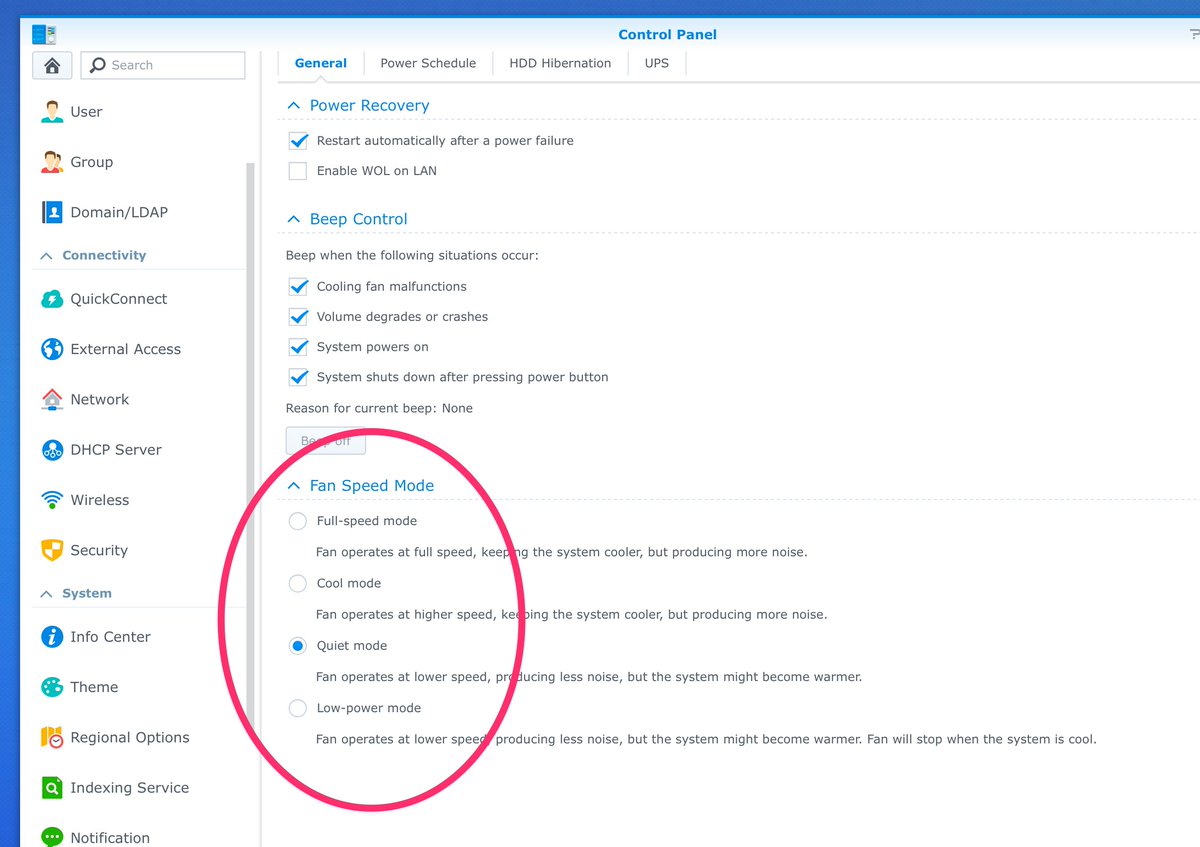Collapse the Power Recovery section
Screen dimensions: 1200x847
[x=293, y=105]
